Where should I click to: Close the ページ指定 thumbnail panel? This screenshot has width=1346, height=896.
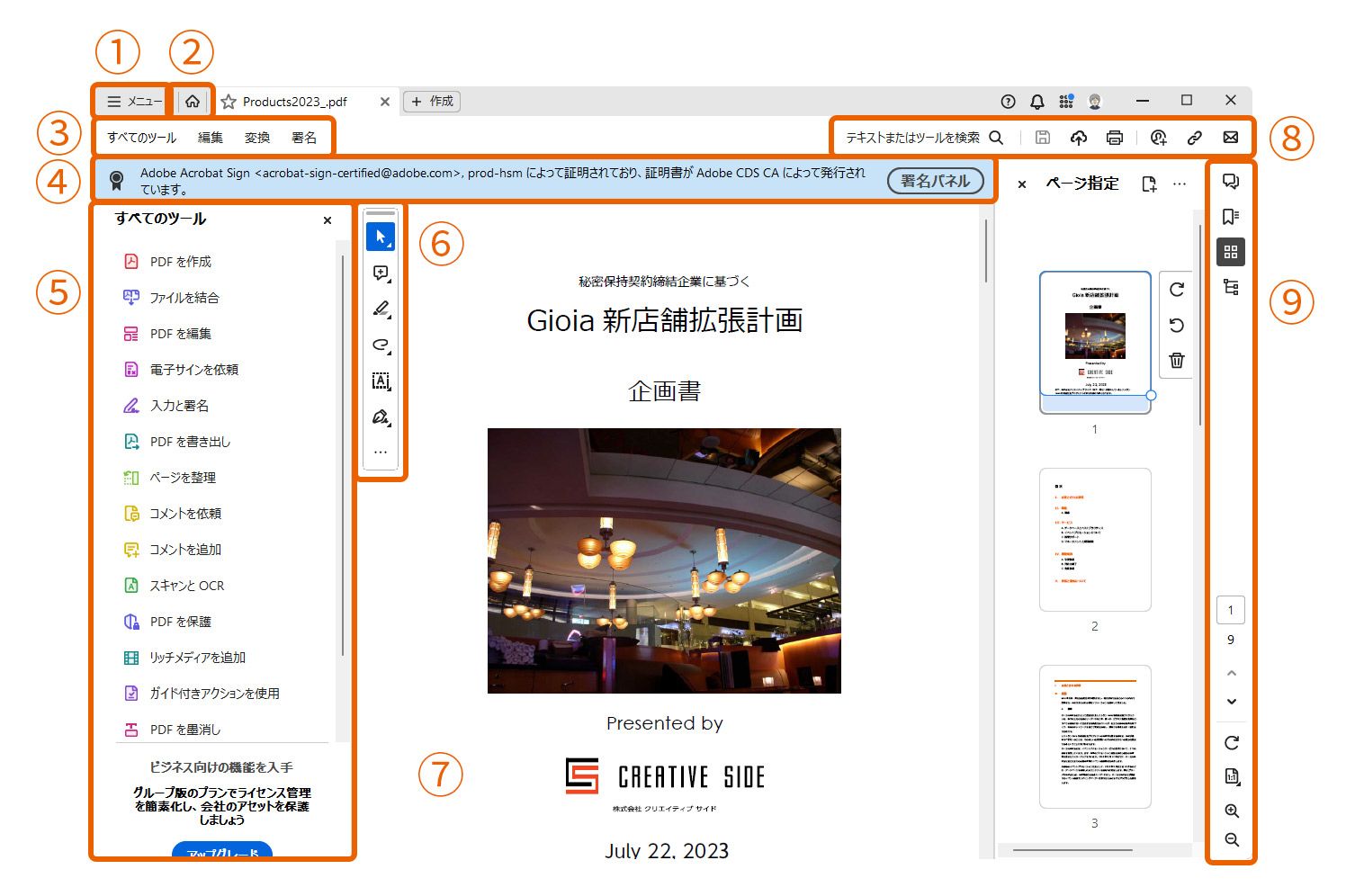pyautogui.click(x=1022, y=184)
